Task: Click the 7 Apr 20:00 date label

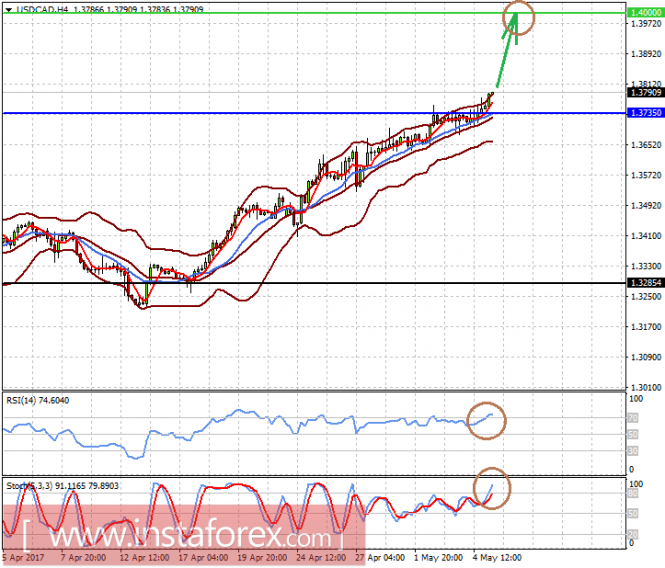Action: [83, 557]
